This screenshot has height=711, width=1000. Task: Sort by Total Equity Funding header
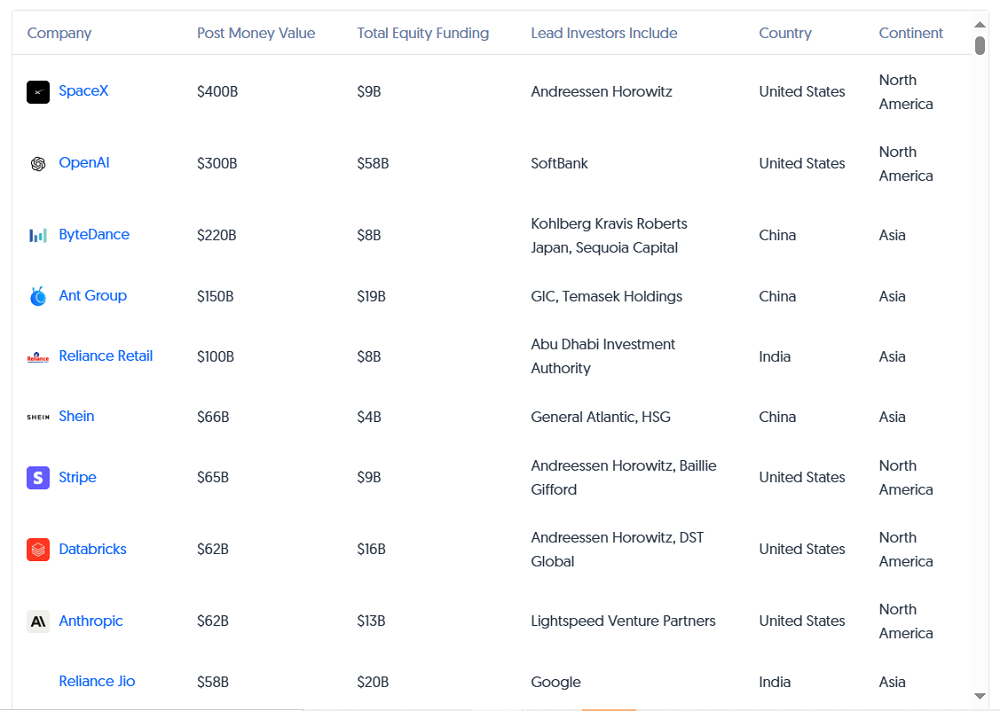point(423,33)
